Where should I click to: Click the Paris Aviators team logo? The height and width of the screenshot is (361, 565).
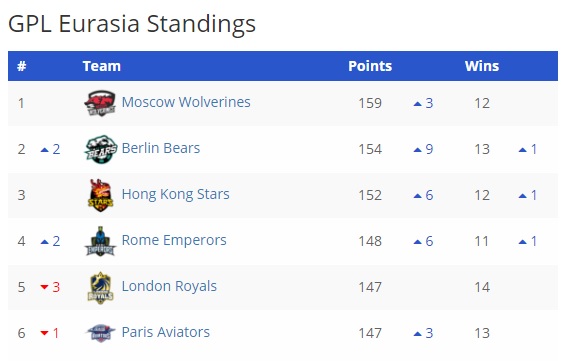[x=101, y=333]
